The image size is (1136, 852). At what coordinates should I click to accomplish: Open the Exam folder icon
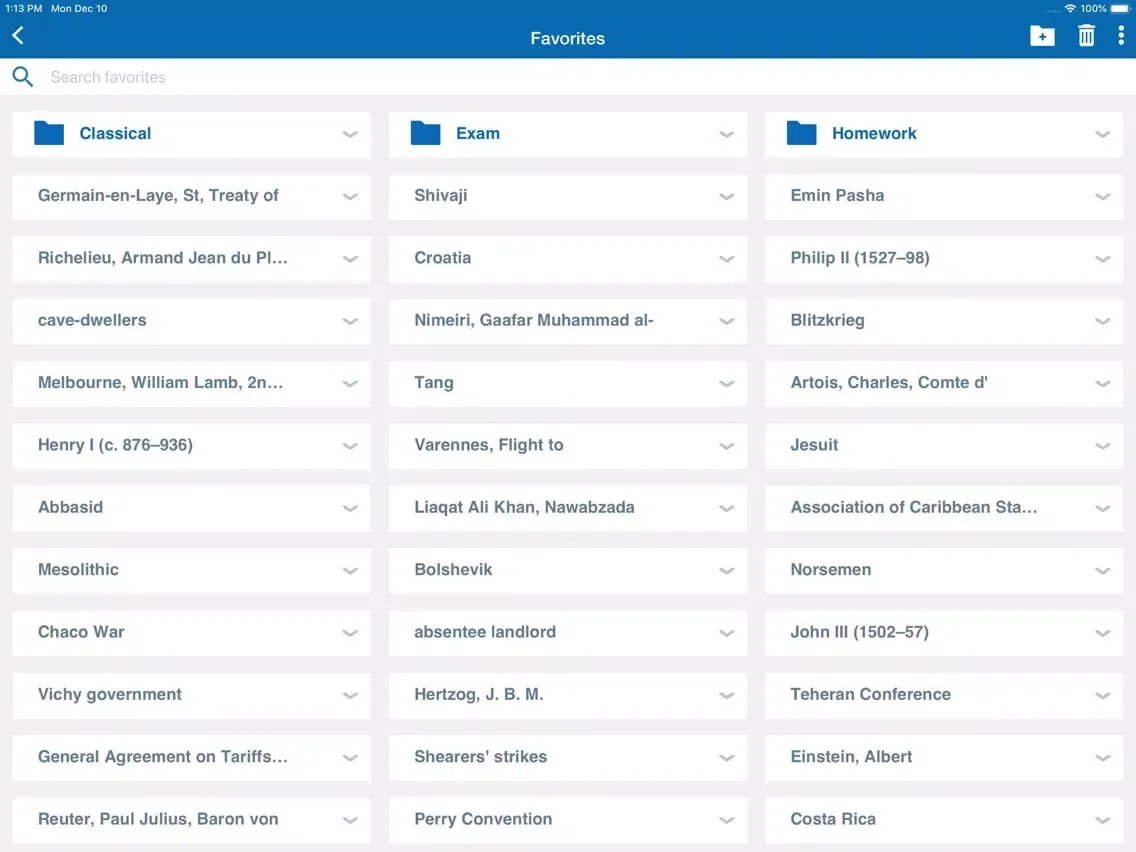[x=426, y=133]
